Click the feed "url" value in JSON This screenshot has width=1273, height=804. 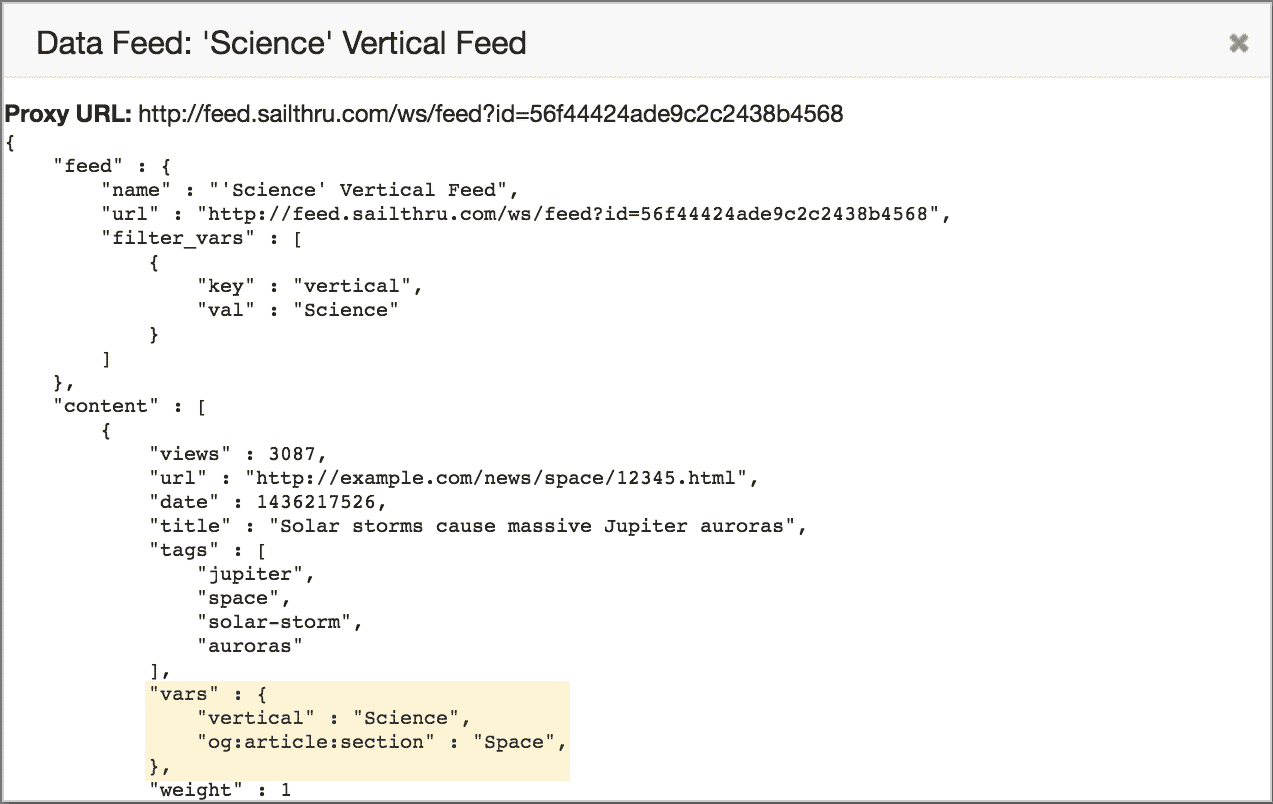coord(572,214)
